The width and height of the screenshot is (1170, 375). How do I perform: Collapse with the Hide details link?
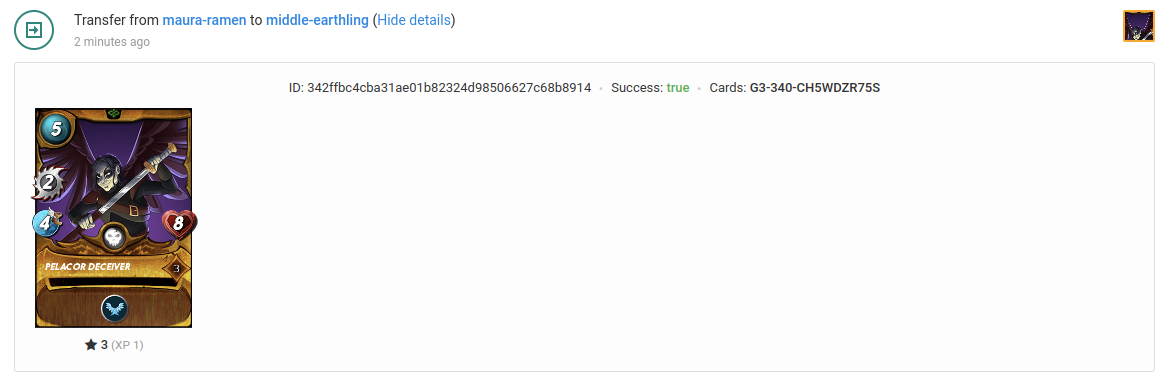click(x=414, y=20)
